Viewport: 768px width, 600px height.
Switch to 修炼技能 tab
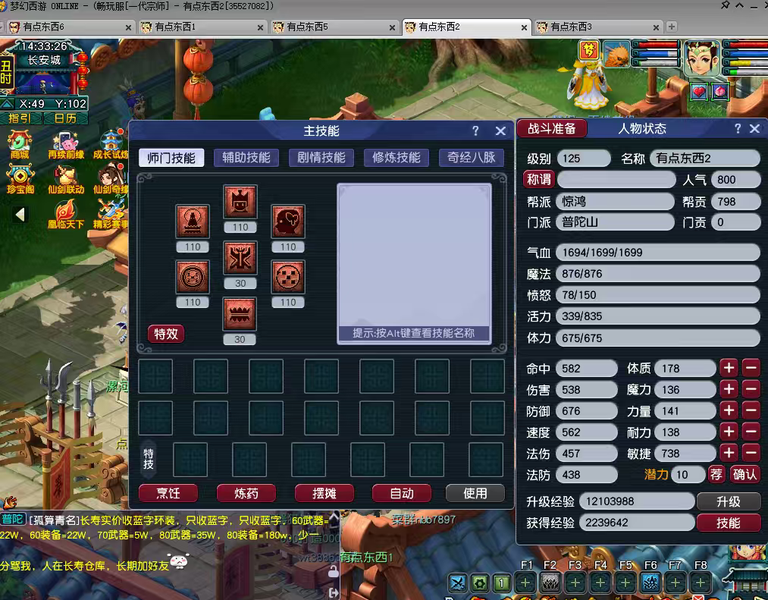pos(396,158)
